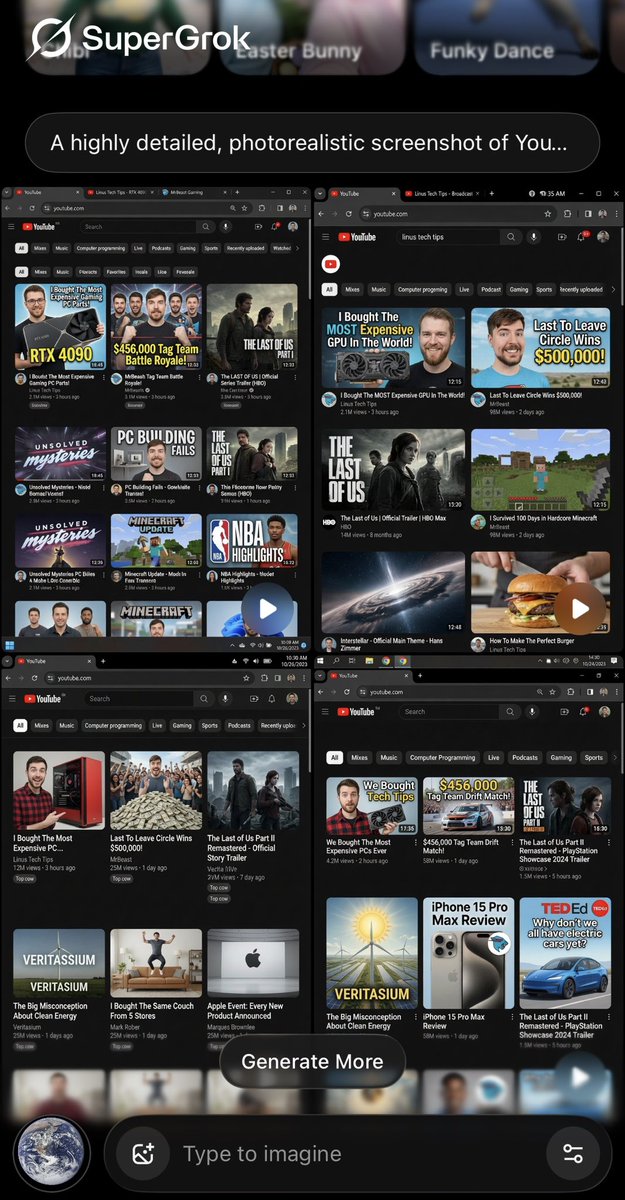Click 'MrBeast Gaming' browser tab in top-left image

pyautogui.click(x=187, y=191)
